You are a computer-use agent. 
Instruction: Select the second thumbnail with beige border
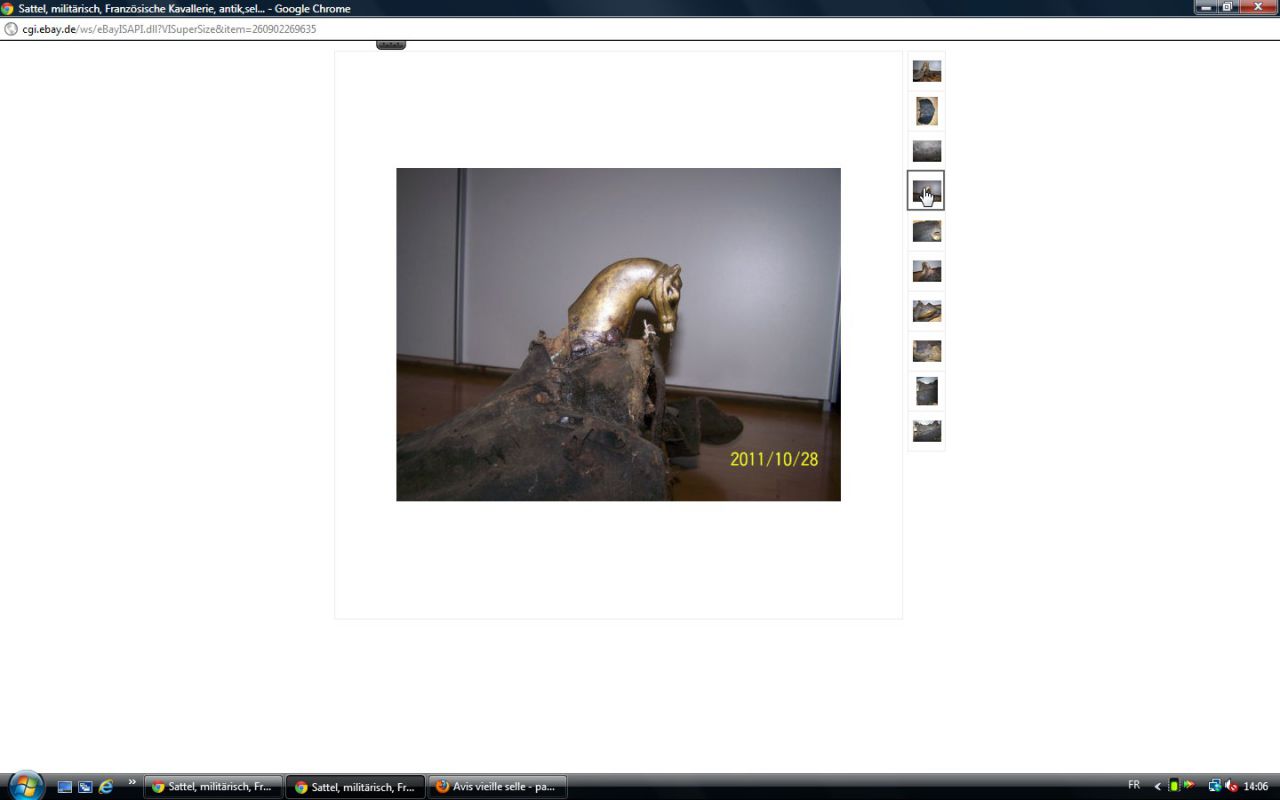coord(926,111)
